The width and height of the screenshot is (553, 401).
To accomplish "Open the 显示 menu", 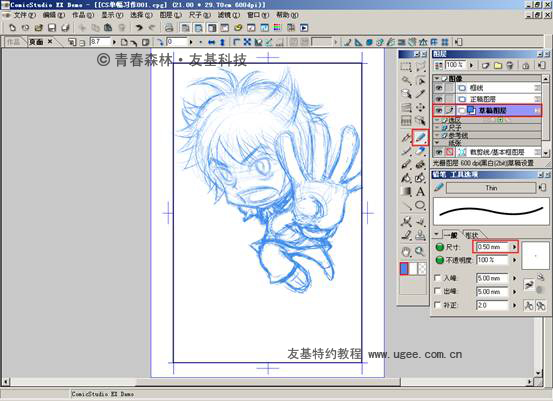I will point(112,15).
